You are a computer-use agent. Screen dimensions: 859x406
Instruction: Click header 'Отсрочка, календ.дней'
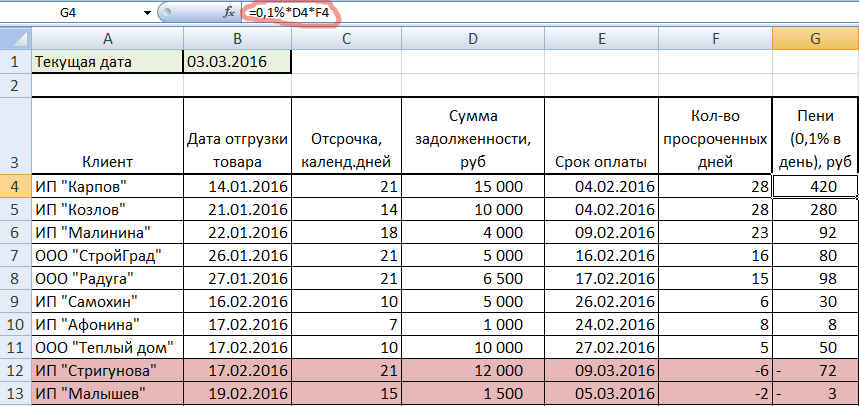point(346,135)
